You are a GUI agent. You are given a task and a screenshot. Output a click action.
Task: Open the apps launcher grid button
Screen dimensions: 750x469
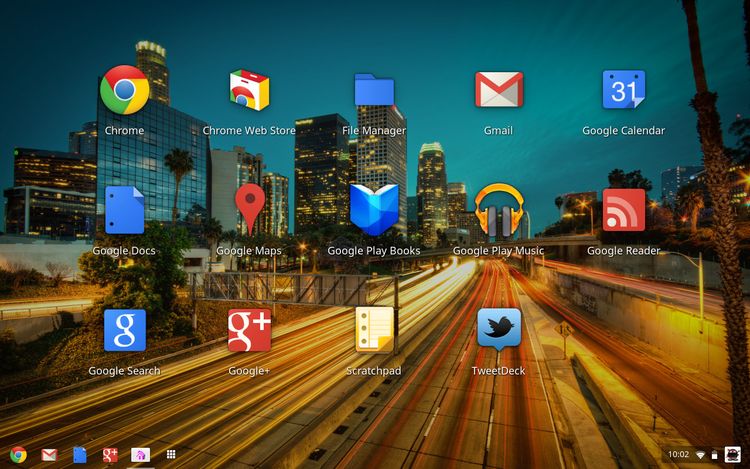(x=171, y=455)
